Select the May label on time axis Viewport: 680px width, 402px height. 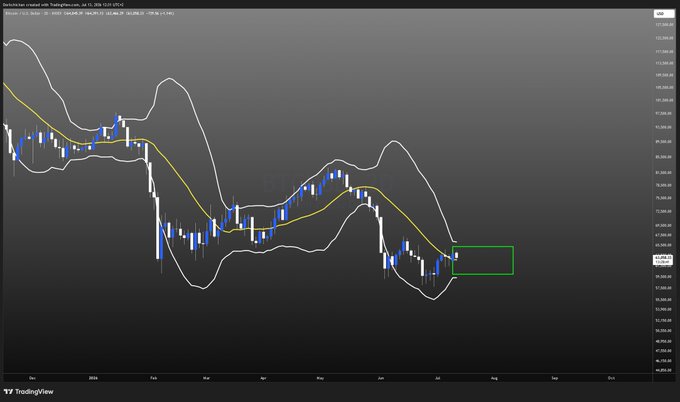tap(320, 378)
